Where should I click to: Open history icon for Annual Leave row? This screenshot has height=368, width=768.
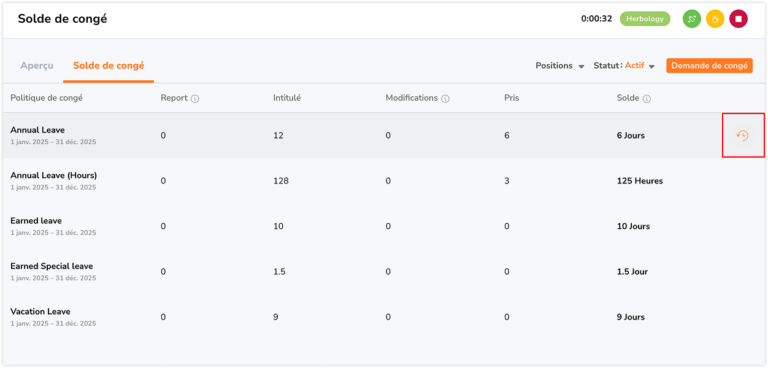tap(743, 136)
